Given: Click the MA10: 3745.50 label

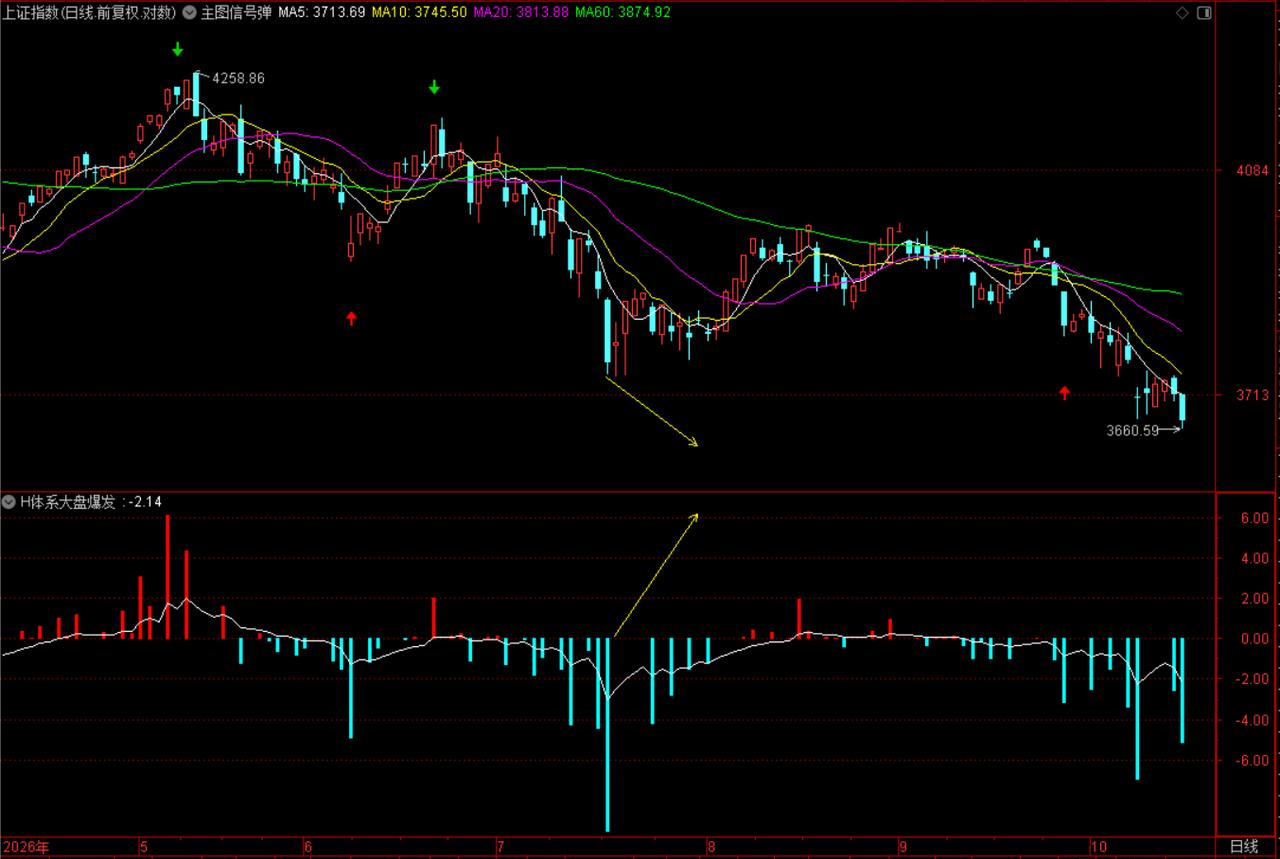Looking at the screenshot, I should [419, 13].
